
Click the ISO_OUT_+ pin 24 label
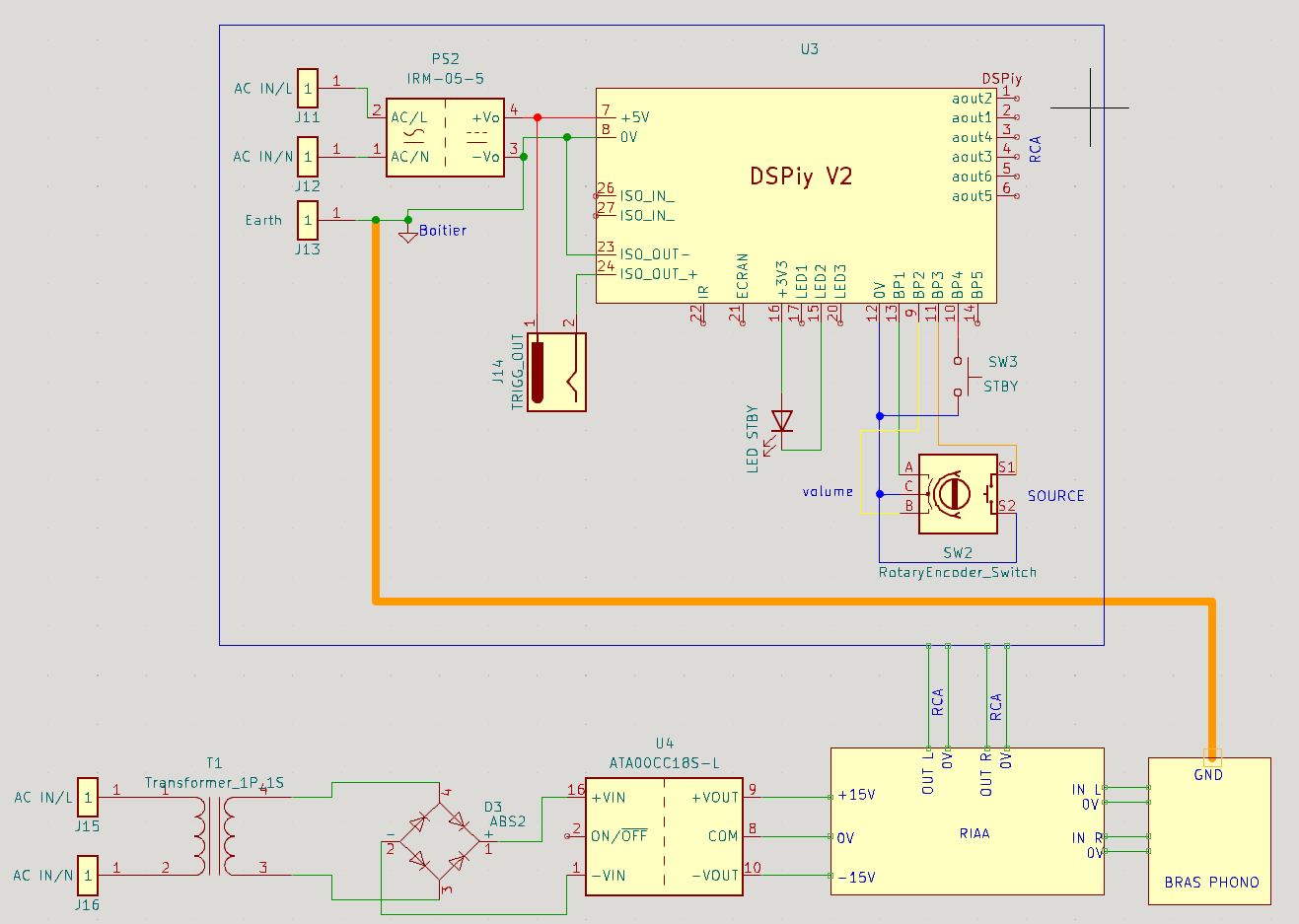(658, 274)
